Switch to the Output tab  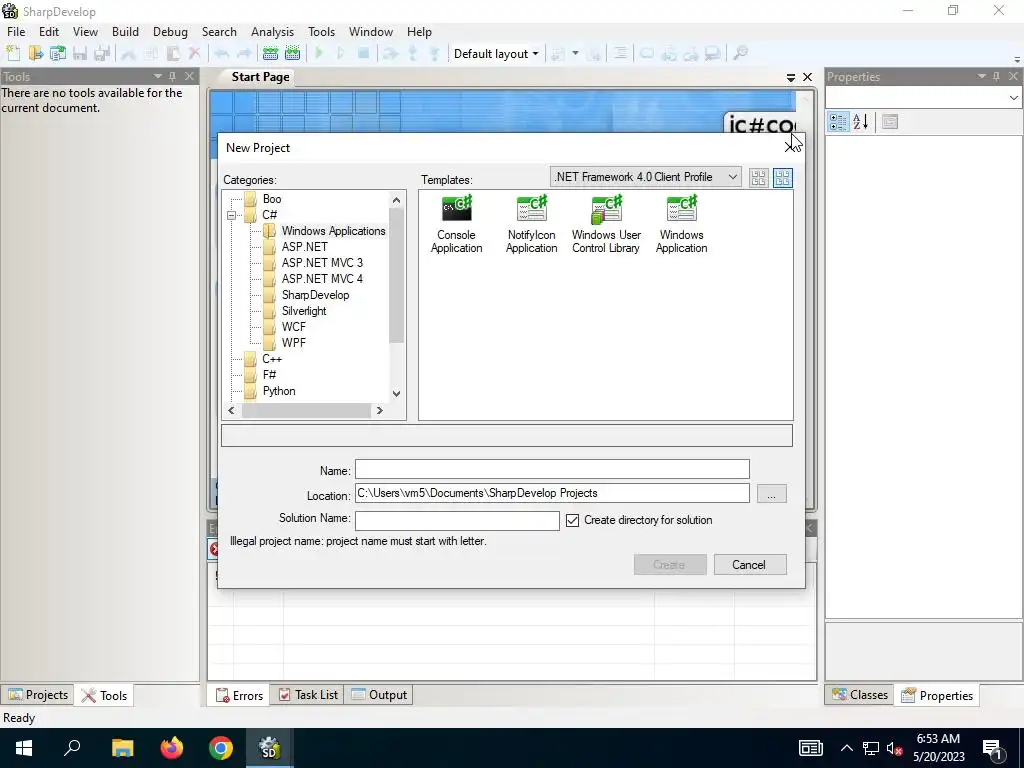click(379, 695)
